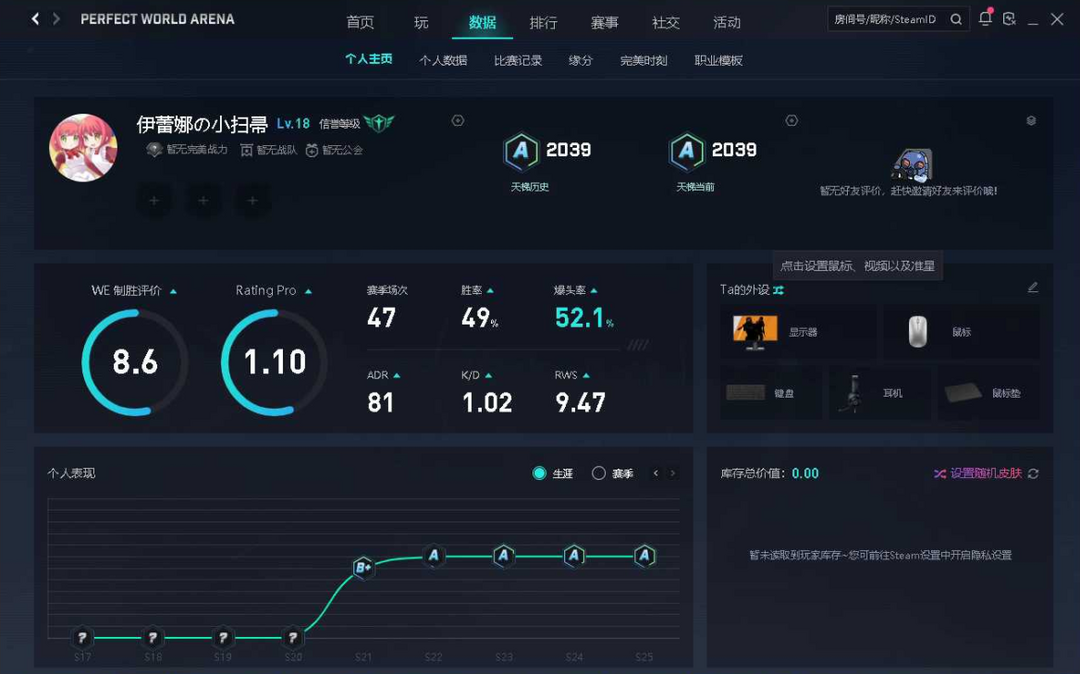Click the S20 question-mark marker
This screenshot has height=674, width=1080.
tap(293, 638)
